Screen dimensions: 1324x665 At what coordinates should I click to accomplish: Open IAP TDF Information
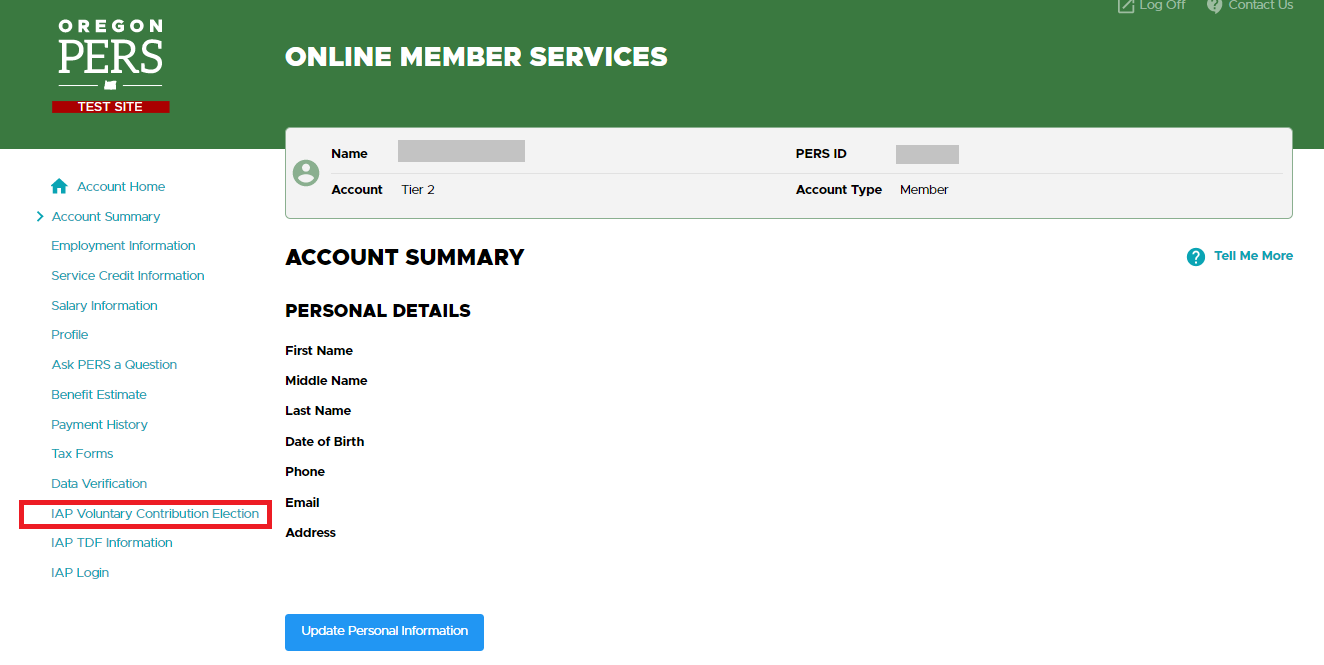(x=111, y=543)
